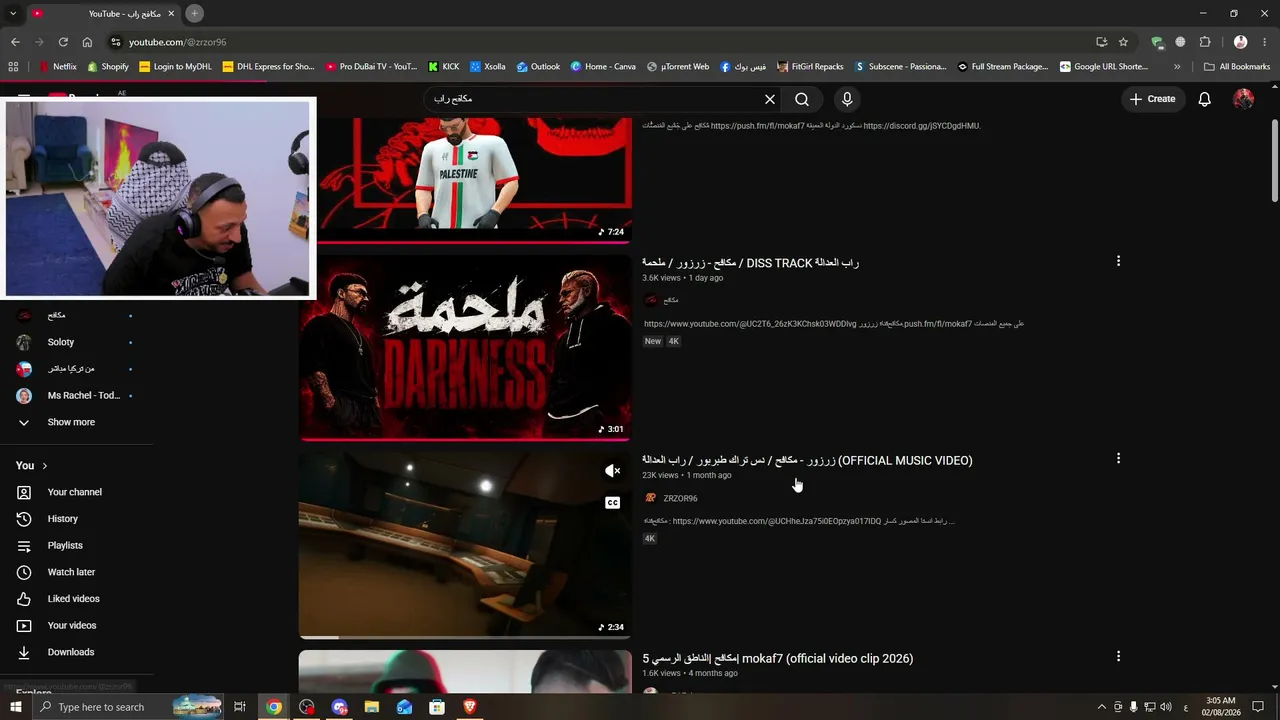Open the Windows Start menu
This screenshot has width=1280, height=720.
[16, 707]
